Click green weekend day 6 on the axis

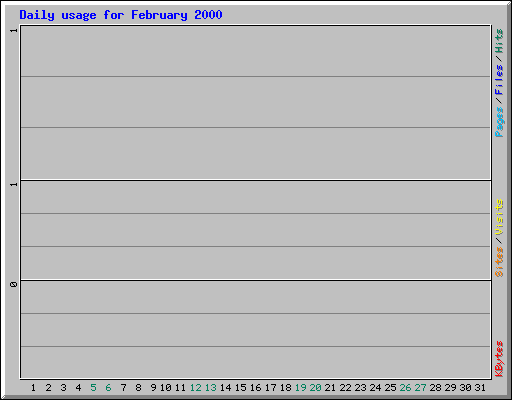108,388
